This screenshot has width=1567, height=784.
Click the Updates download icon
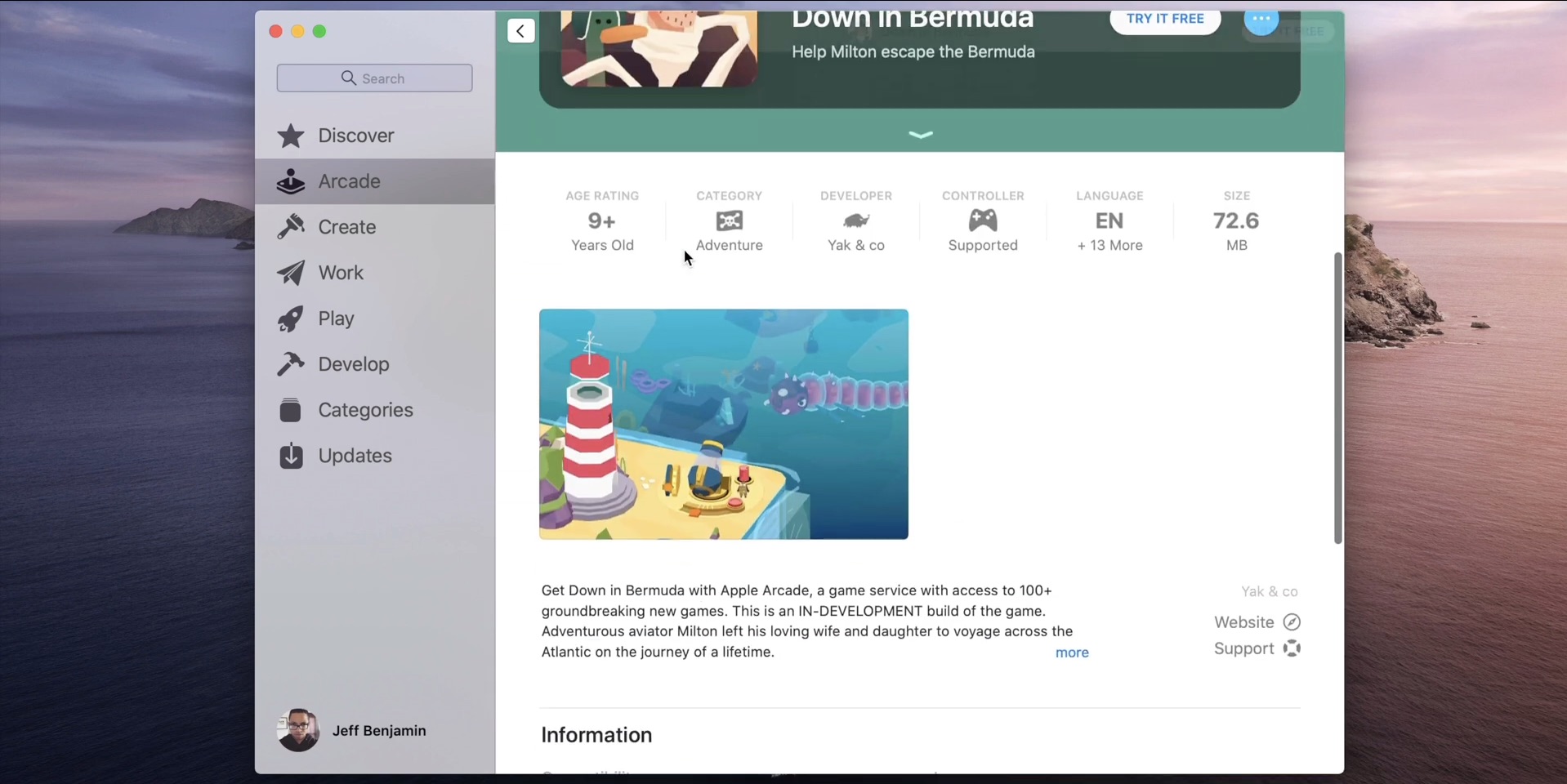tap(291, 456)
